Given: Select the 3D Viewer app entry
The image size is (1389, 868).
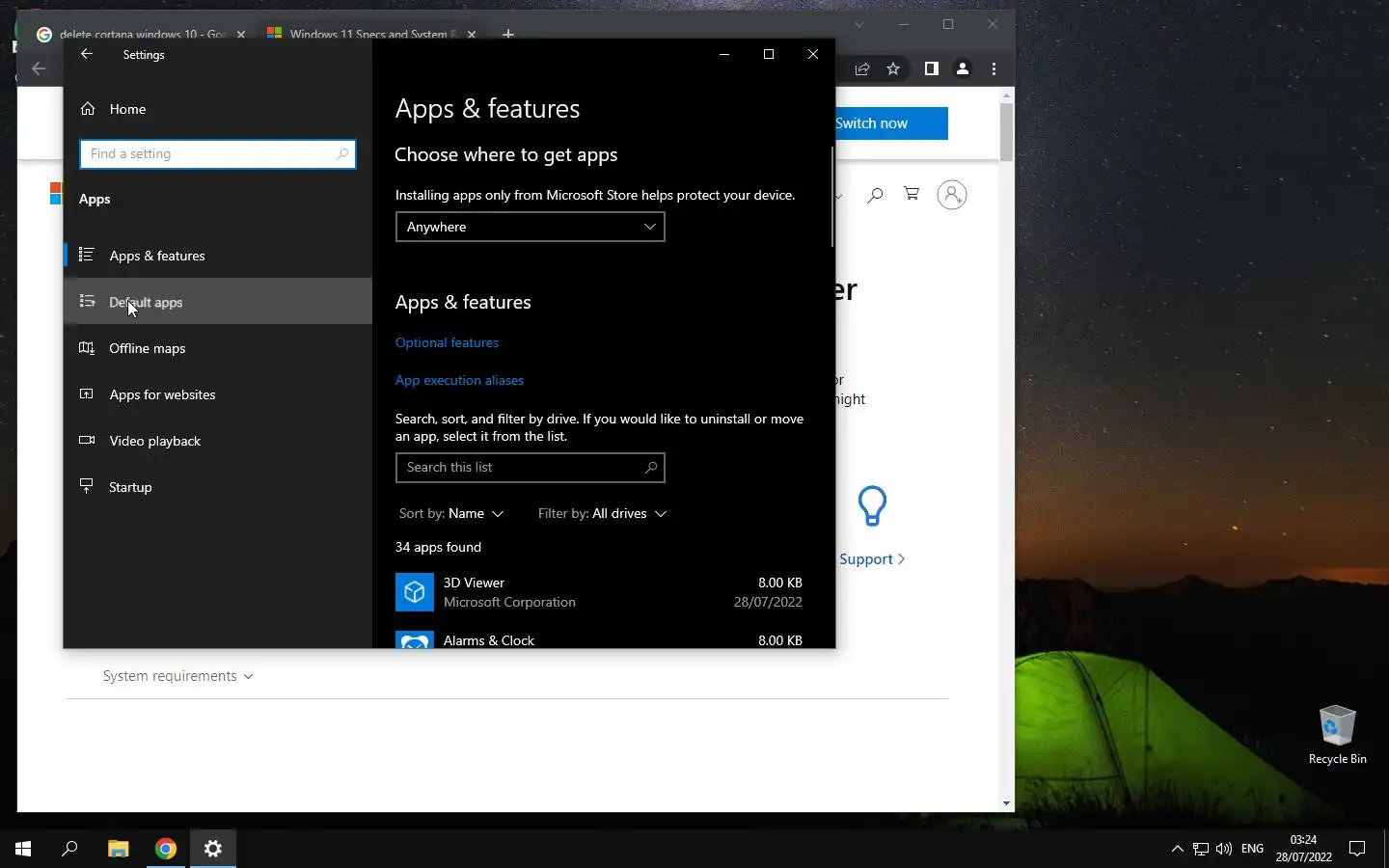Looking at the screenshot, I should pyautogui.click(x=599, y=592).
